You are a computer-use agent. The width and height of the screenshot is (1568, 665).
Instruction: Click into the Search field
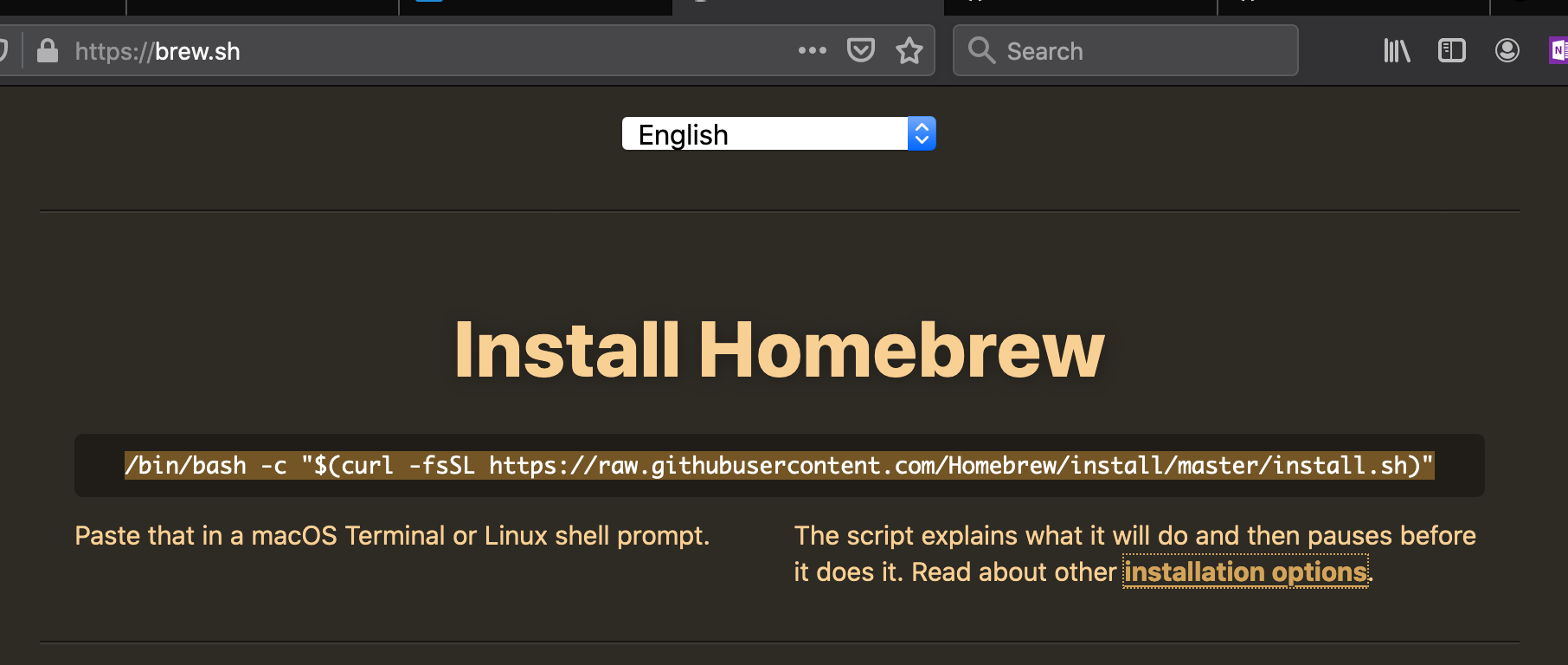coord(1125,51)
